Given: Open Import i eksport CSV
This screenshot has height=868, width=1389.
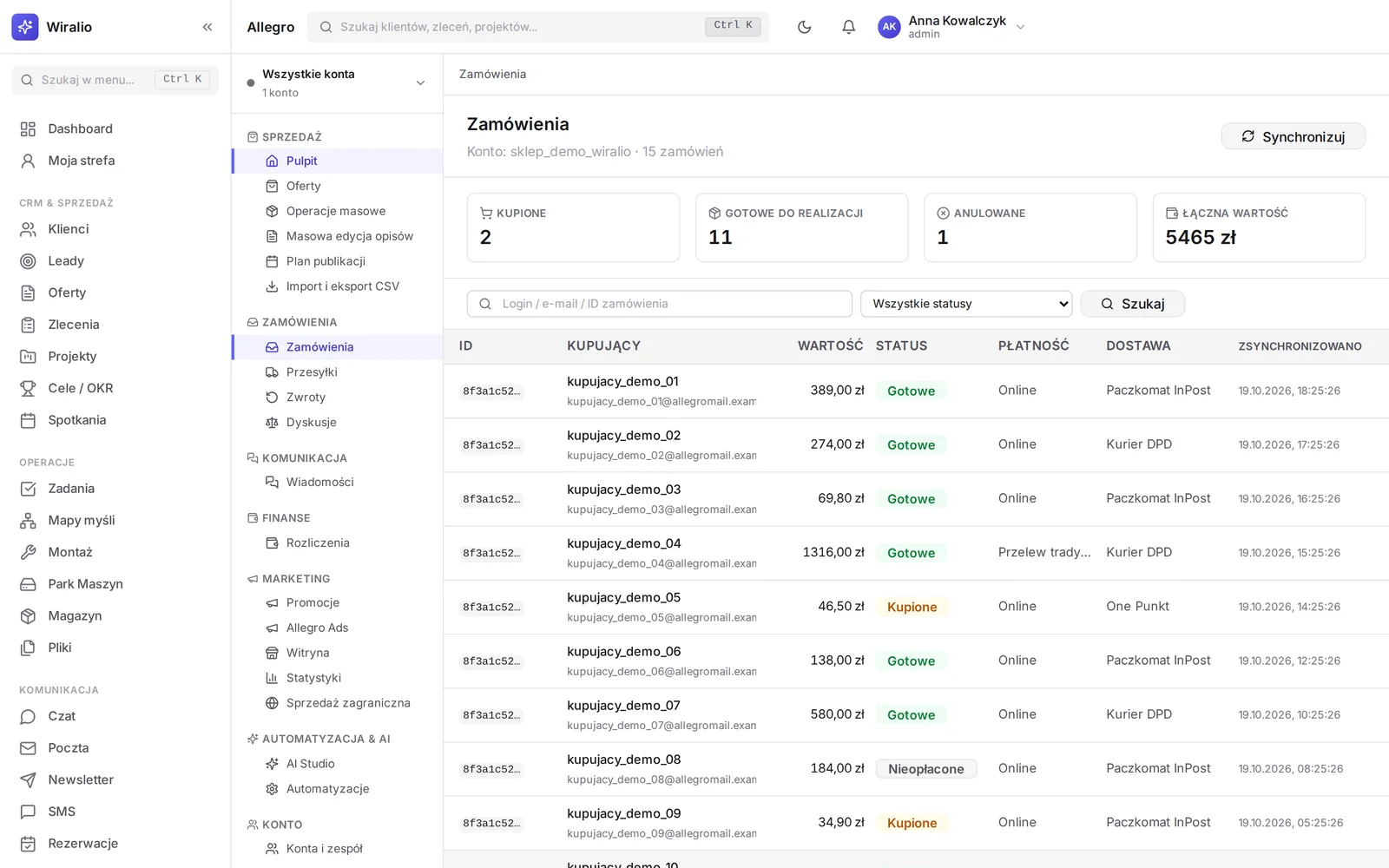Looking at the screenshot, I should (x=338, y=286).
